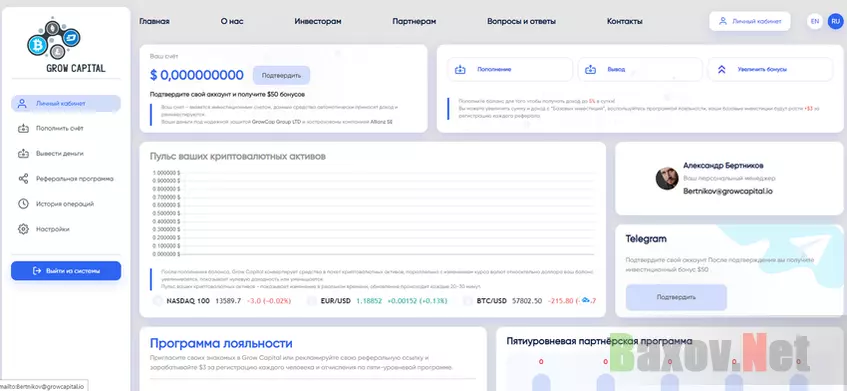Click the Выйти из системы button
Viewport: 847px width, 391px height.
[x=66, y=271]
